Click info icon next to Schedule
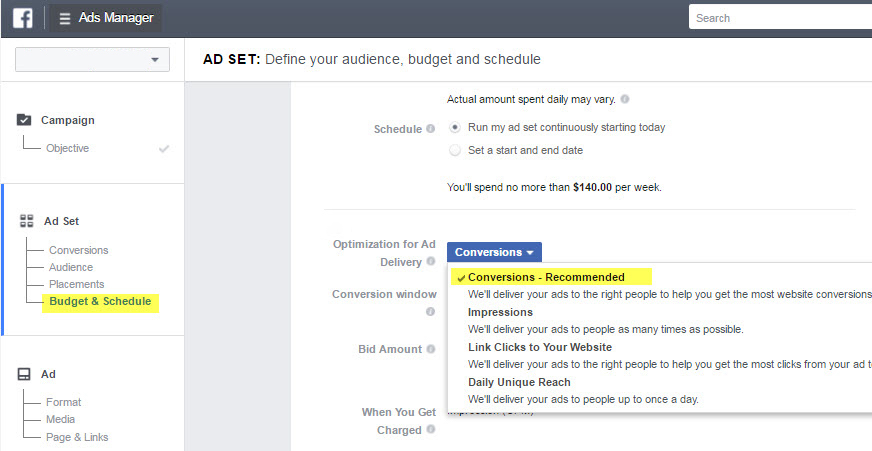 [431, 129]
